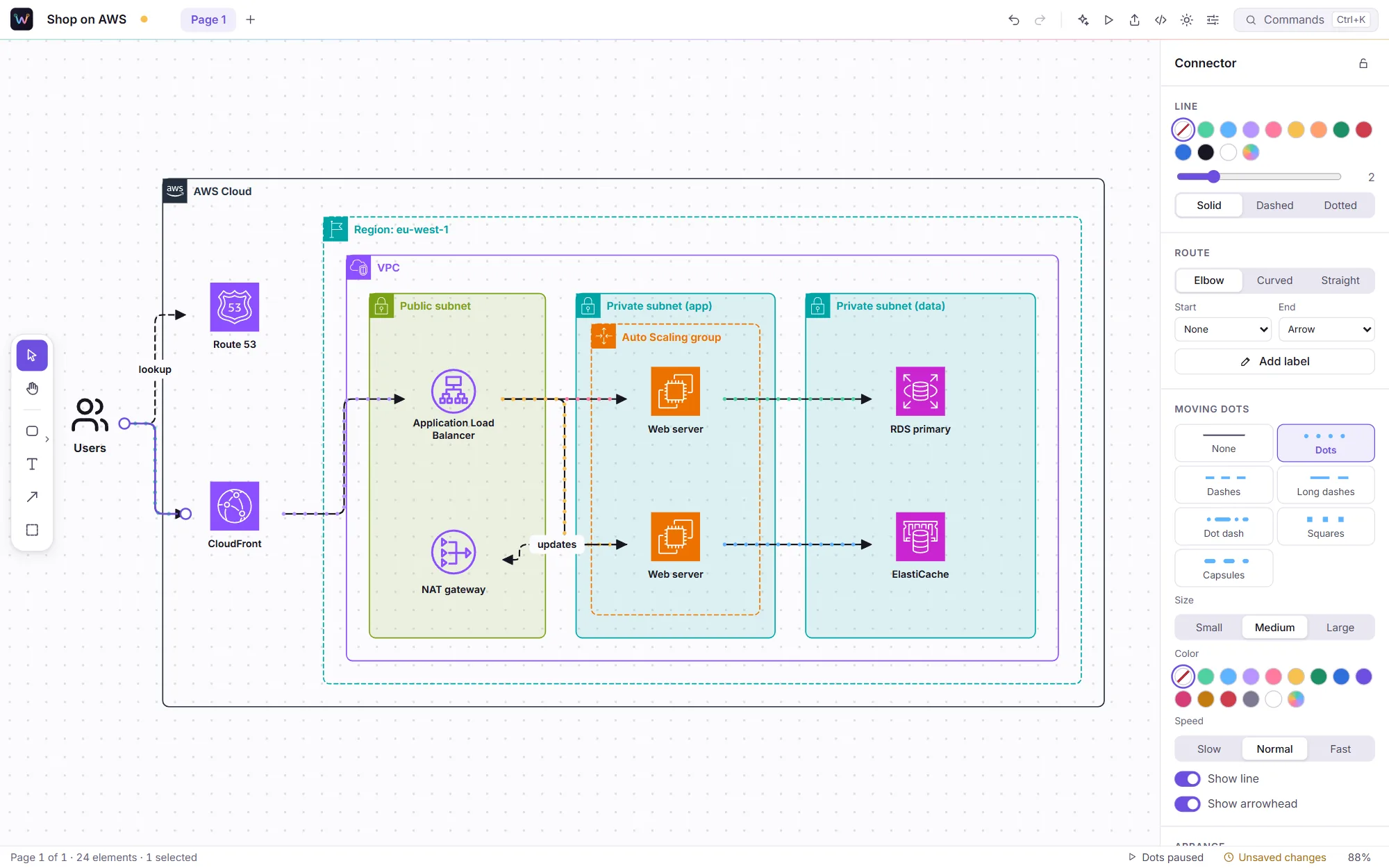Open the Start arrowhead dropdown
The width and height of the screenshot is (1389, 868).
click(x=1222, y=329)
